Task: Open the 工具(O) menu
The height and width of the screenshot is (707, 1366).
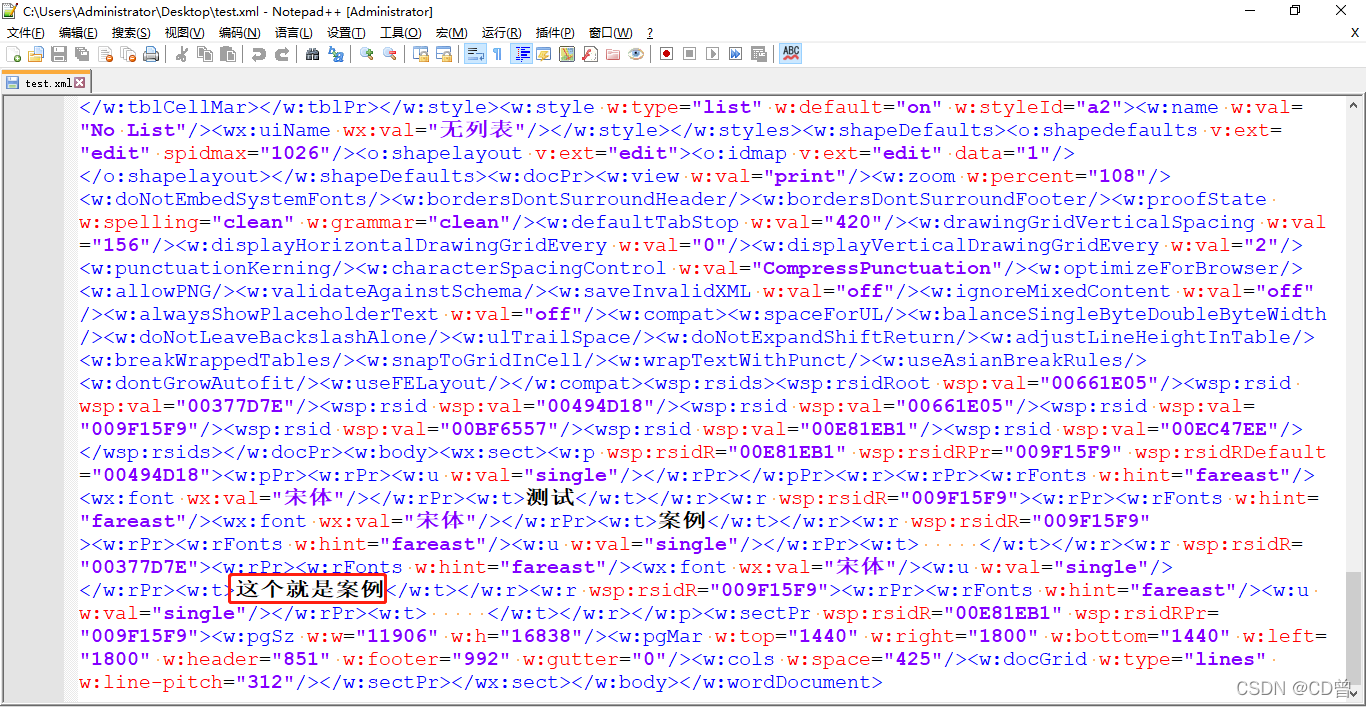Action: tap(400, 33)
